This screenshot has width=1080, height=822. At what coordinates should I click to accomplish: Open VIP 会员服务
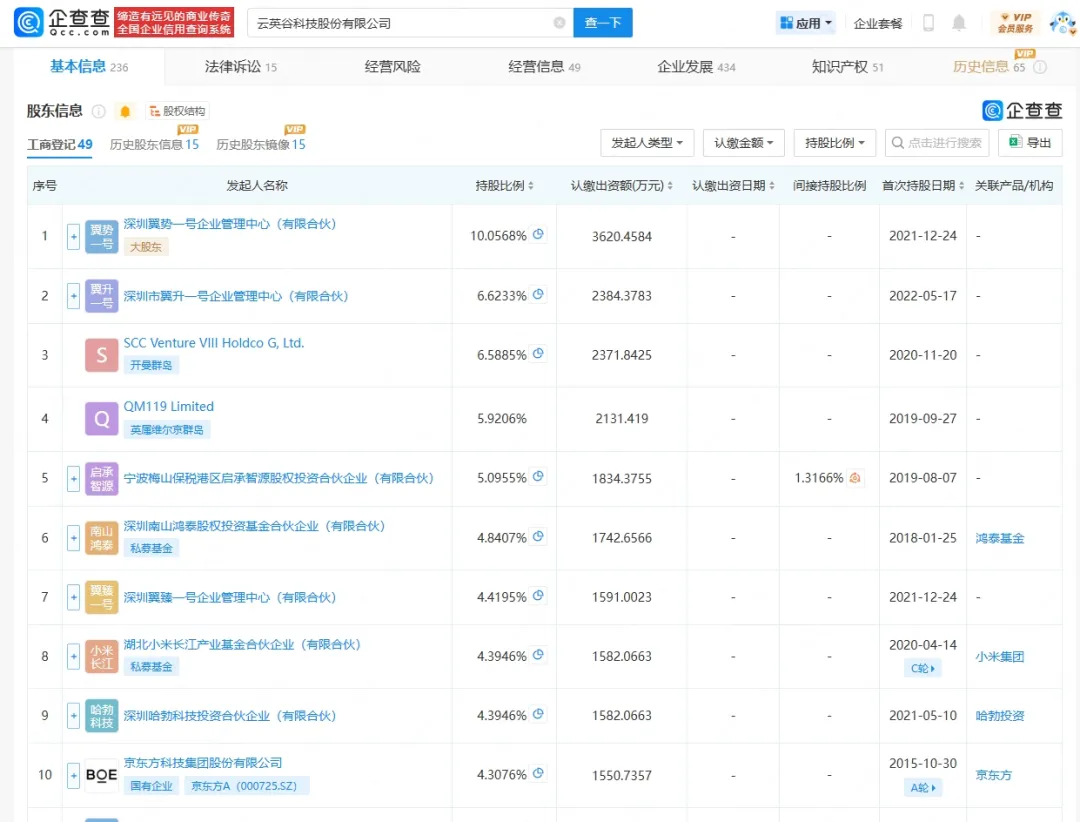tap(1016, 23)
